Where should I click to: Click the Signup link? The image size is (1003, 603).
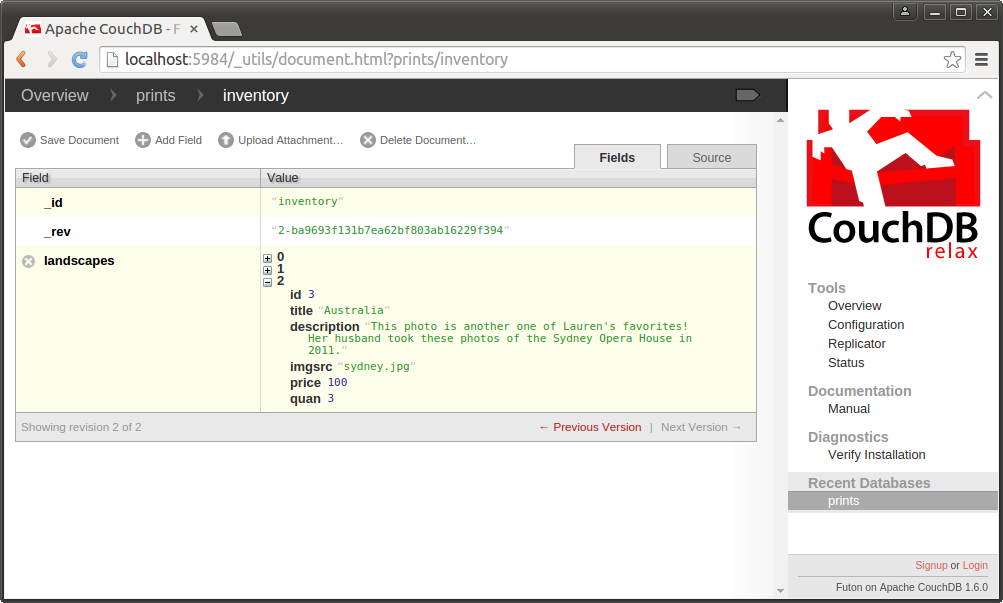(931, 565)
